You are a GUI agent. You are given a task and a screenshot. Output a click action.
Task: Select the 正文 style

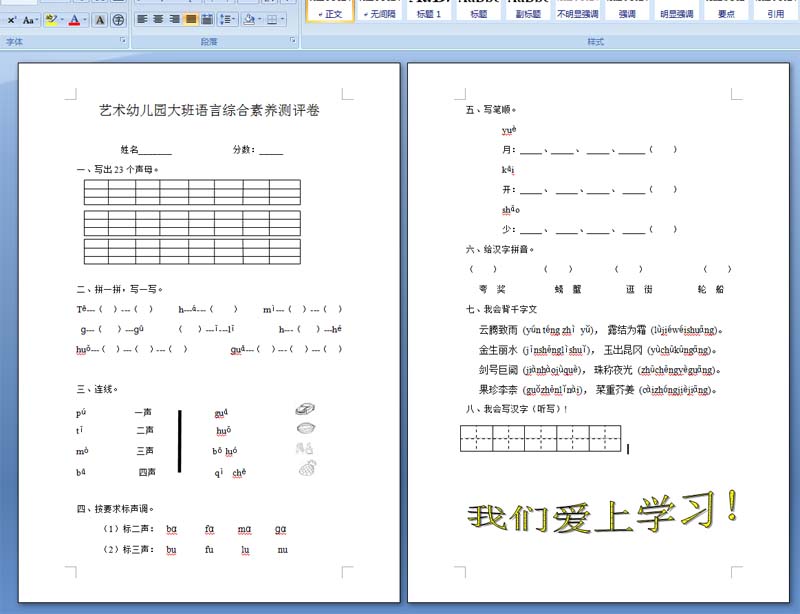tap(330, 11)
